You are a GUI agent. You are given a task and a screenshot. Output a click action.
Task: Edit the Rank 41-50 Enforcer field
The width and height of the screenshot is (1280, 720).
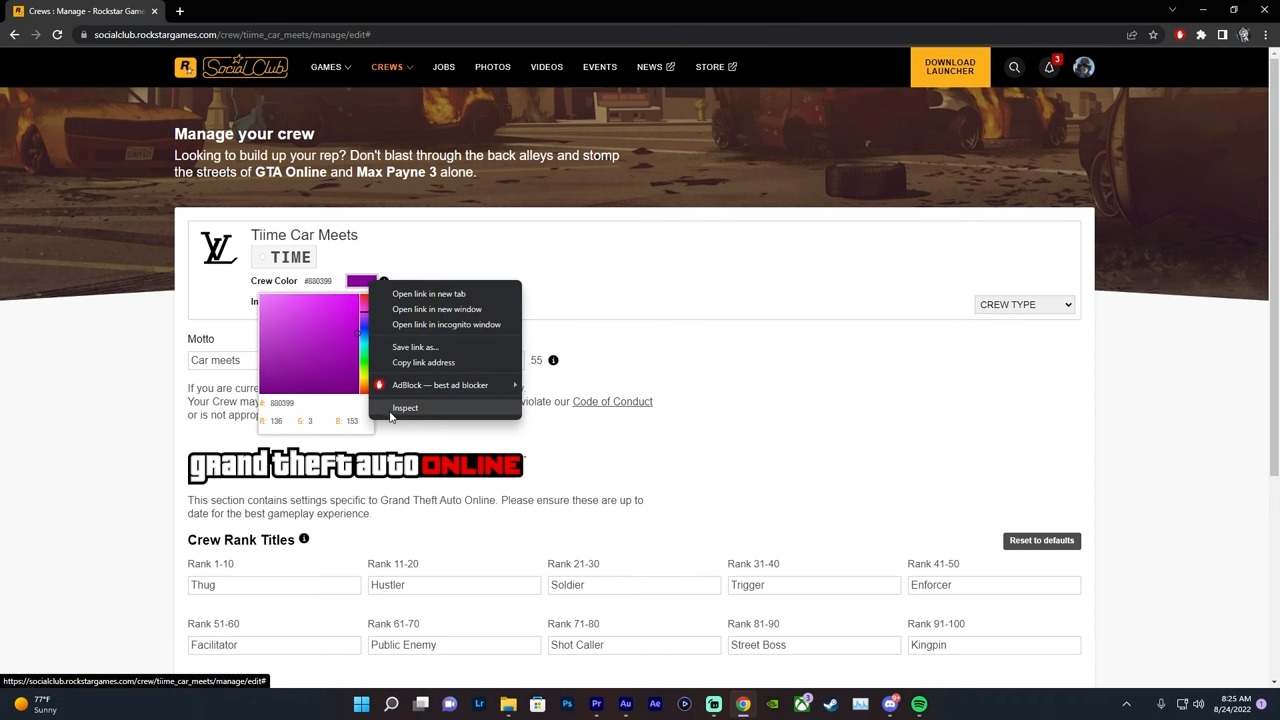tap(994, 585)
